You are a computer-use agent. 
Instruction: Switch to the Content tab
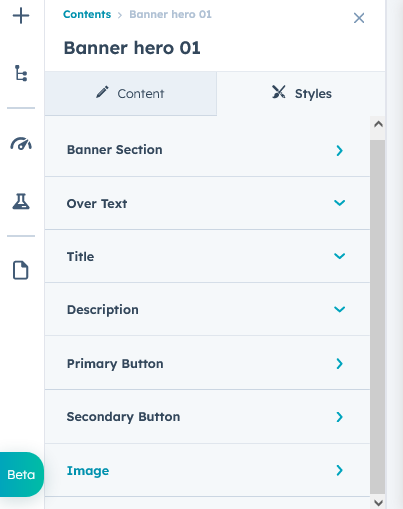(131, 94)
